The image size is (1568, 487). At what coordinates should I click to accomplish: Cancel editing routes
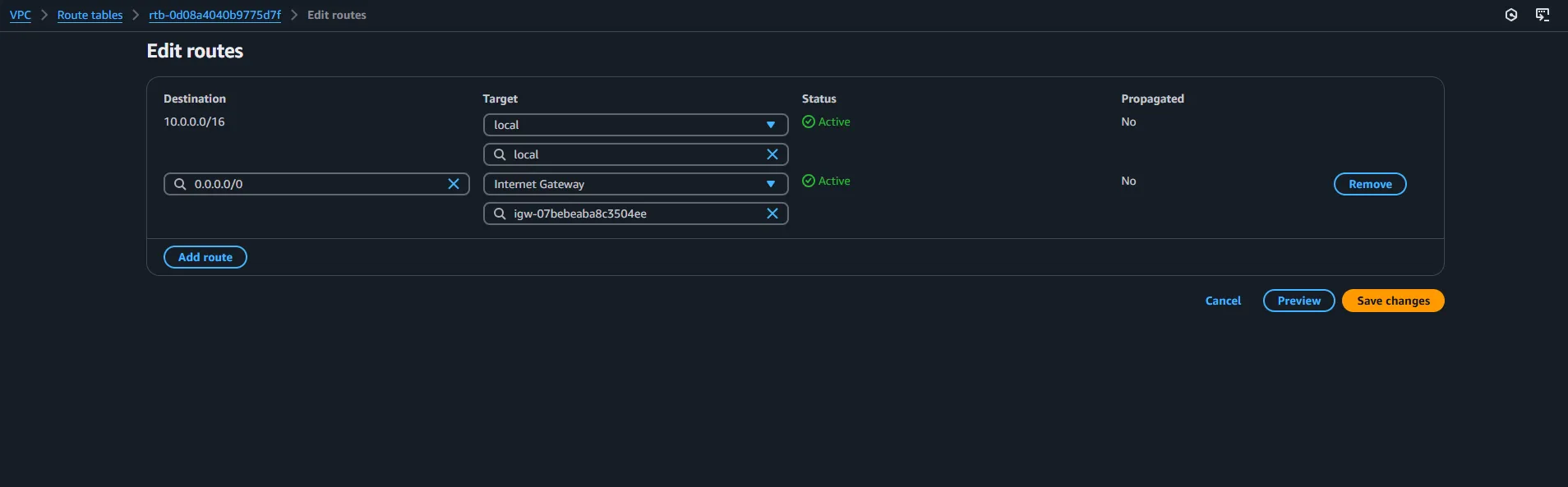tap(1223, 301)
